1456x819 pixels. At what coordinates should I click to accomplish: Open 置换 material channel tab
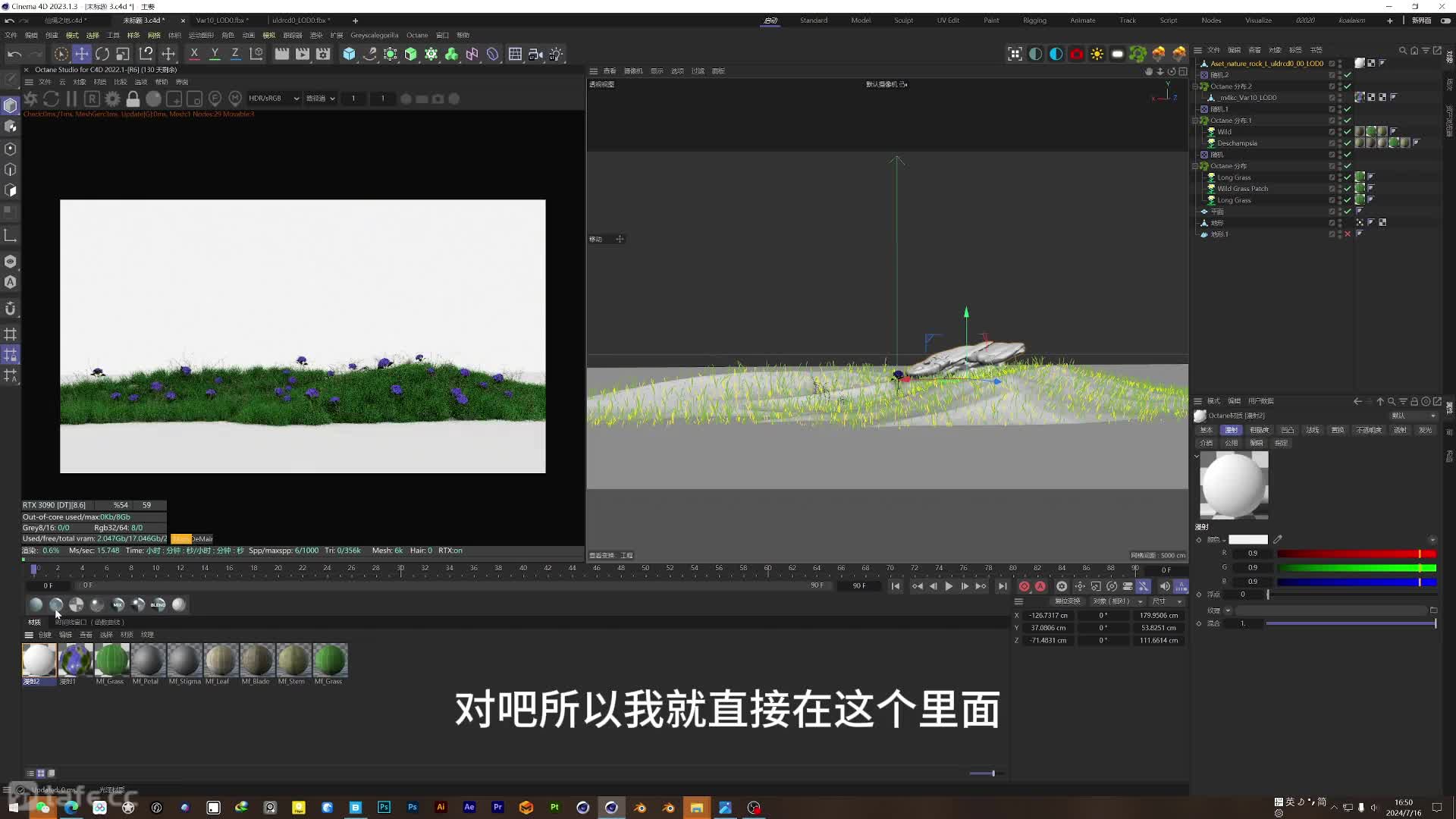coord(1338,430)
